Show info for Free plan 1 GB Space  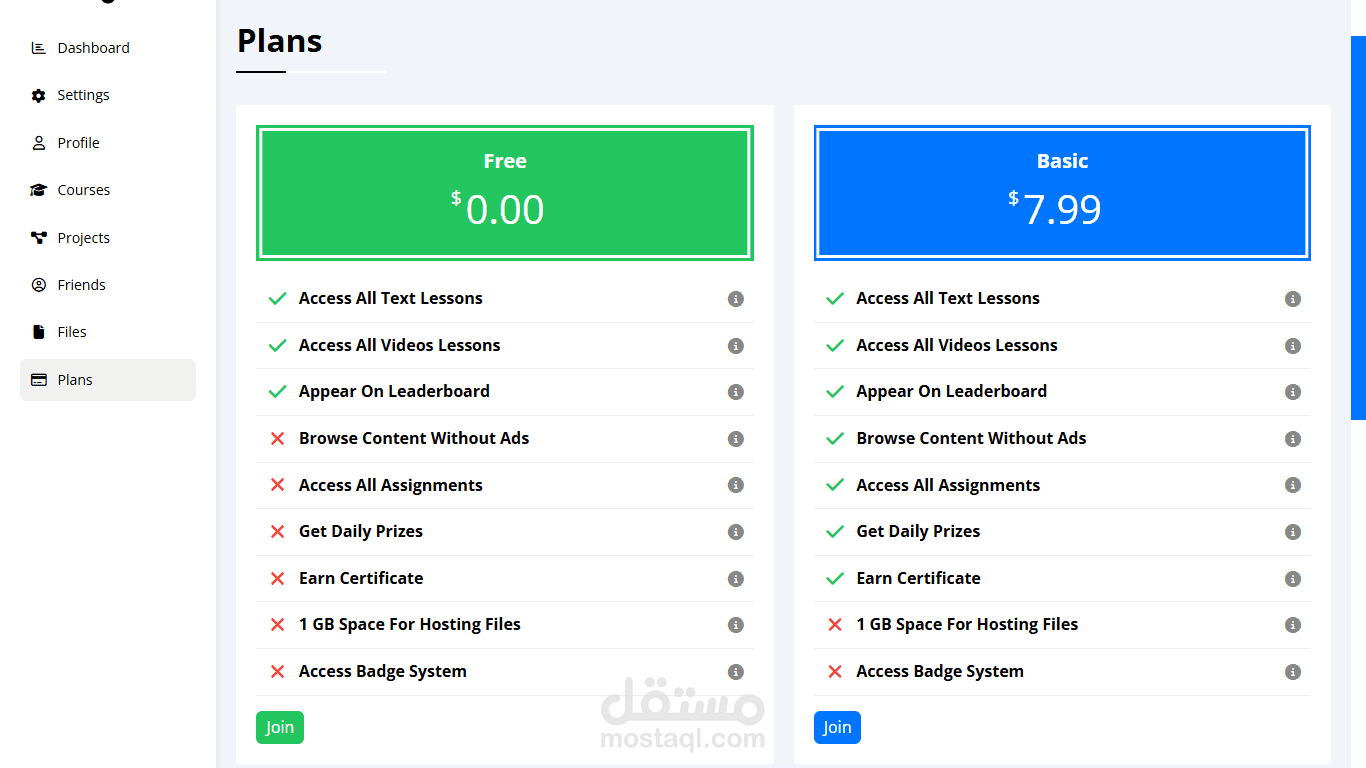click(736, 625)
